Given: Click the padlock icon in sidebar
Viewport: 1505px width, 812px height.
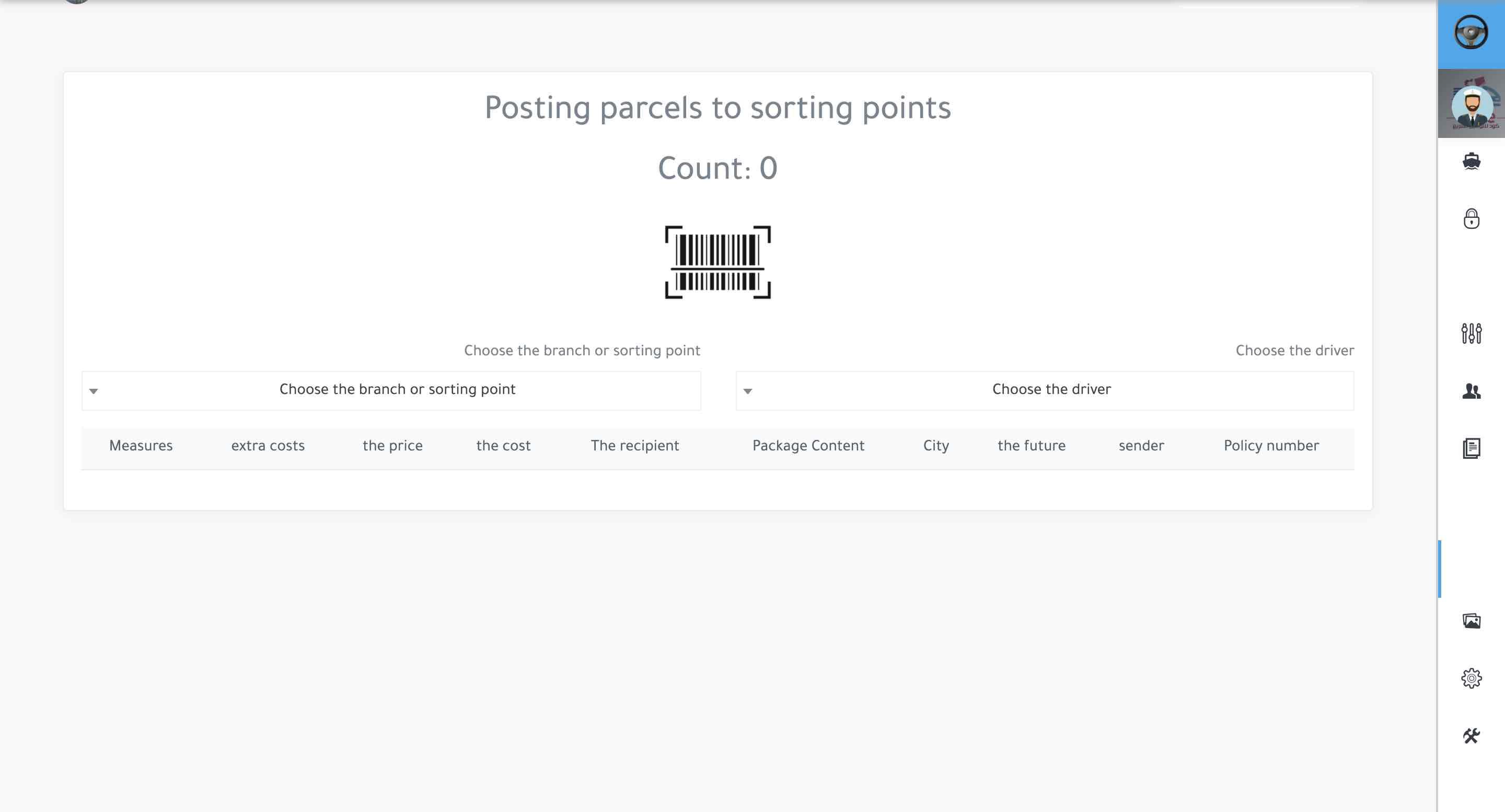Looking at the screenshot, I should [x=1471, y=219].
